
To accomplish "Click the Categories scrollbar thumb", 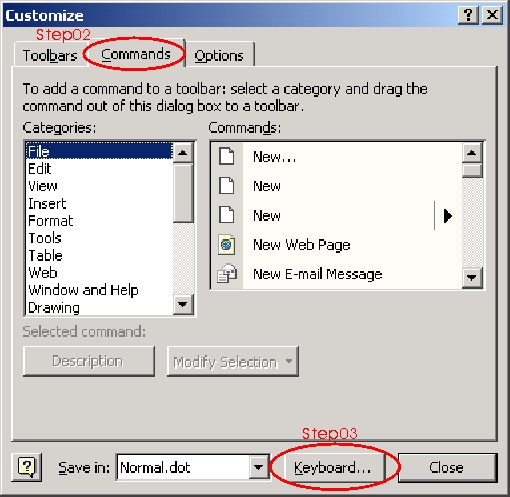I will pyautogui.click(x=183, y=193).
